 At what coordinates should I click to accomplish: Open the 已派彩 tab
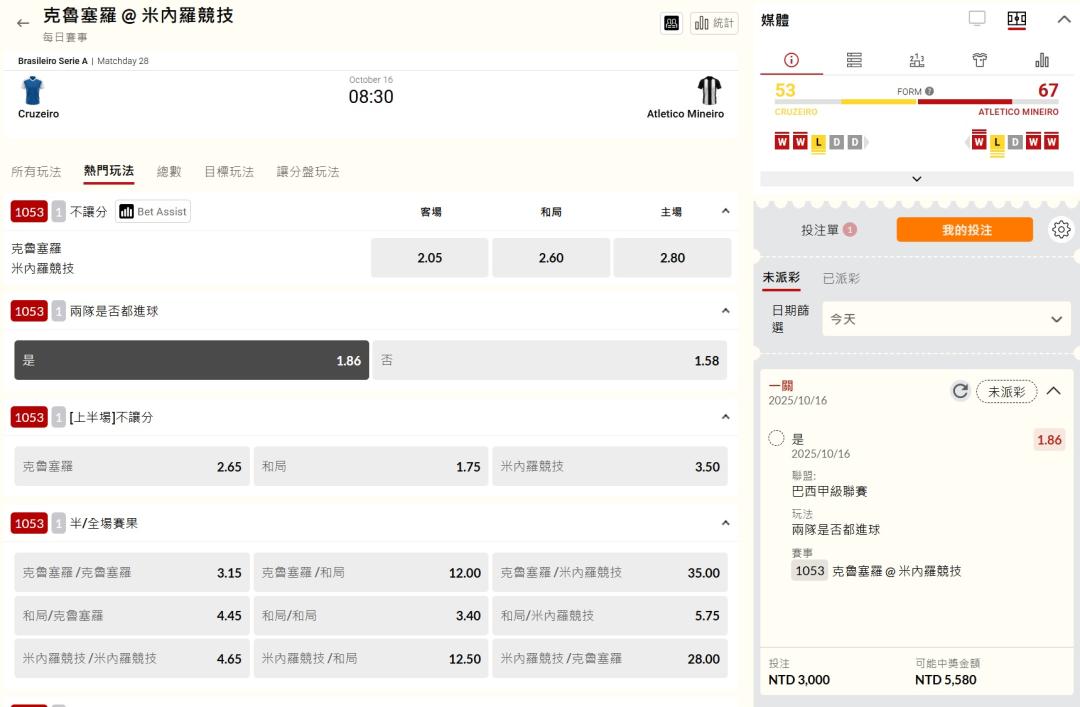[840, 279]
